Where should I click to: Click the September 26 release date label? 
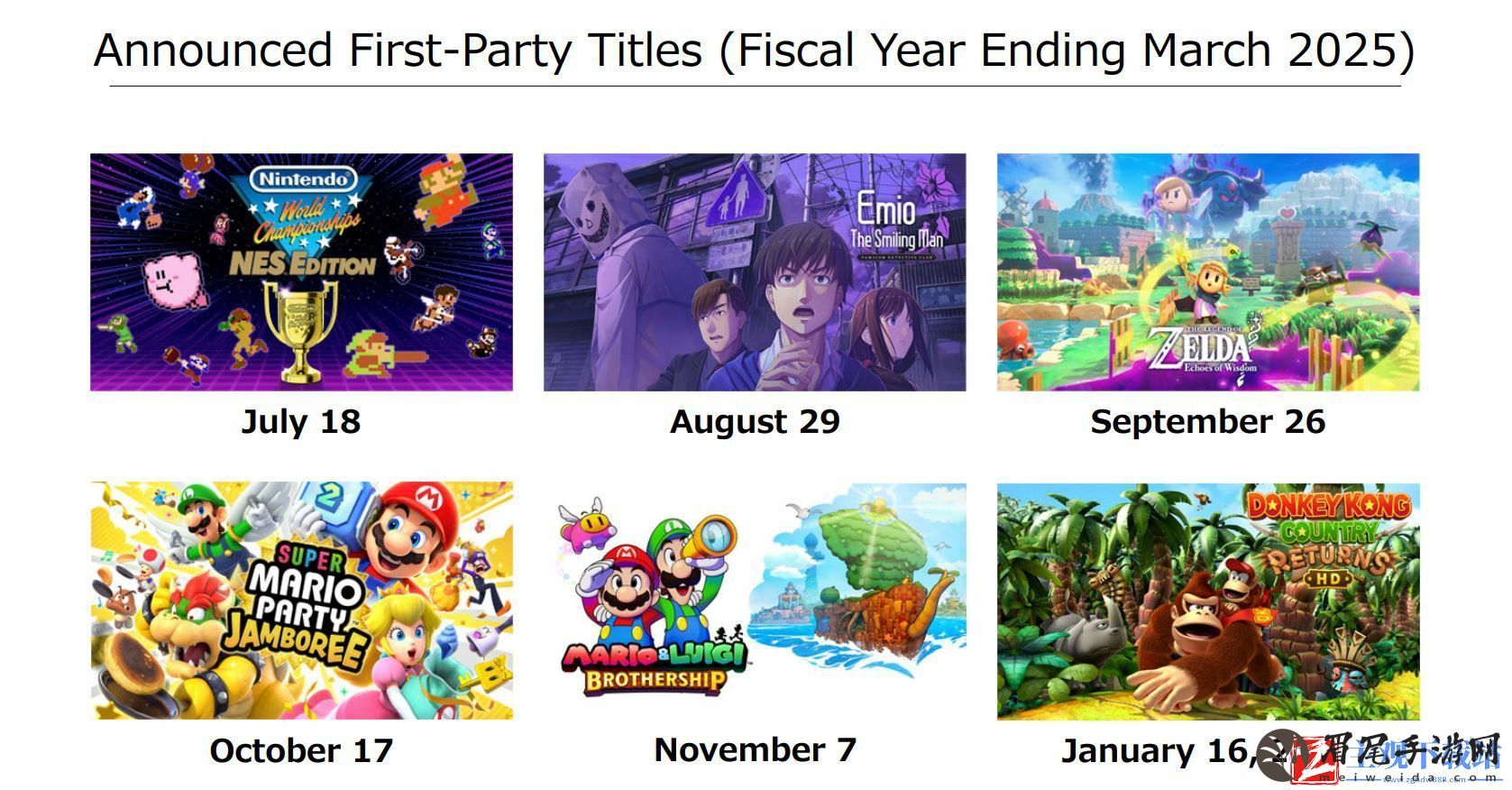coord(1208,422)
